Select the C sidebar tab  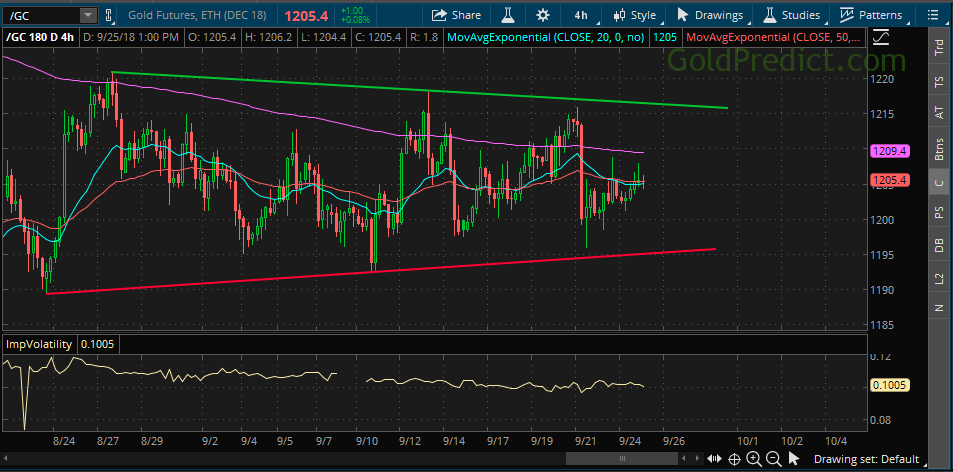click(x=939, y=182)
